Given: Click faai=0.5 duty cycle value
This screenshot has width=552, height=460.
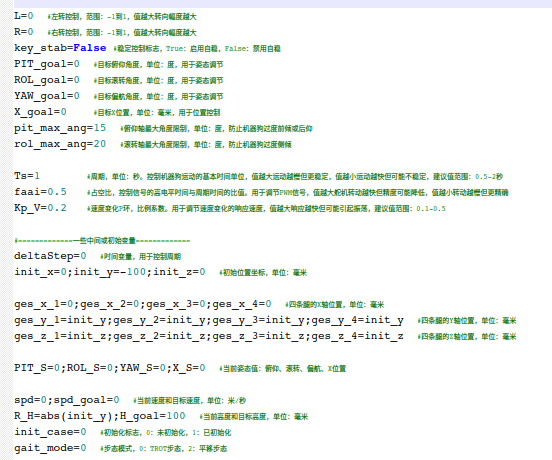Looking at the screenshot, I should (57, 192).
